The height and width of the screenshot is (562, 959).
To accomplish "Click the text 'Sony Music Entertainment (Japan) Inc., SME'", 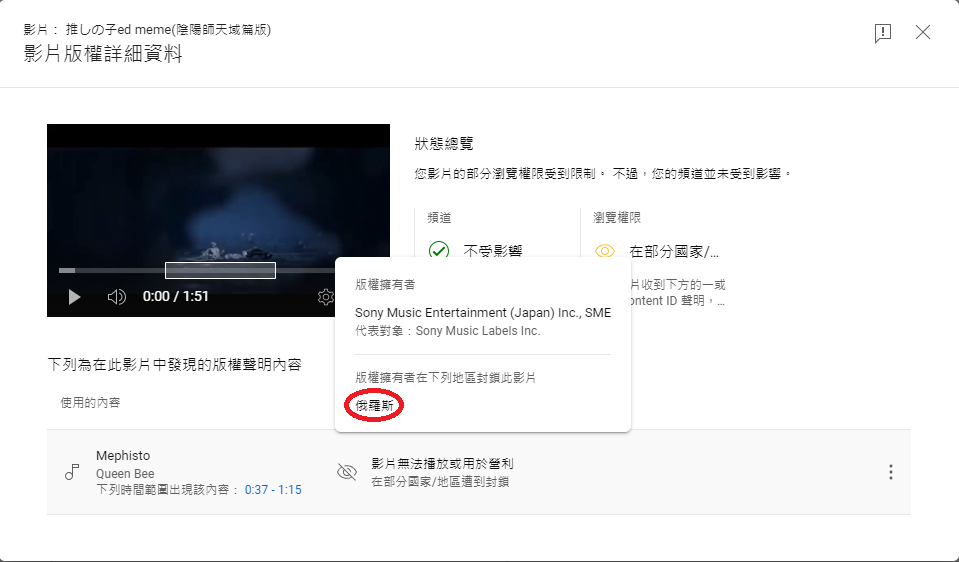I will point(483,312).
